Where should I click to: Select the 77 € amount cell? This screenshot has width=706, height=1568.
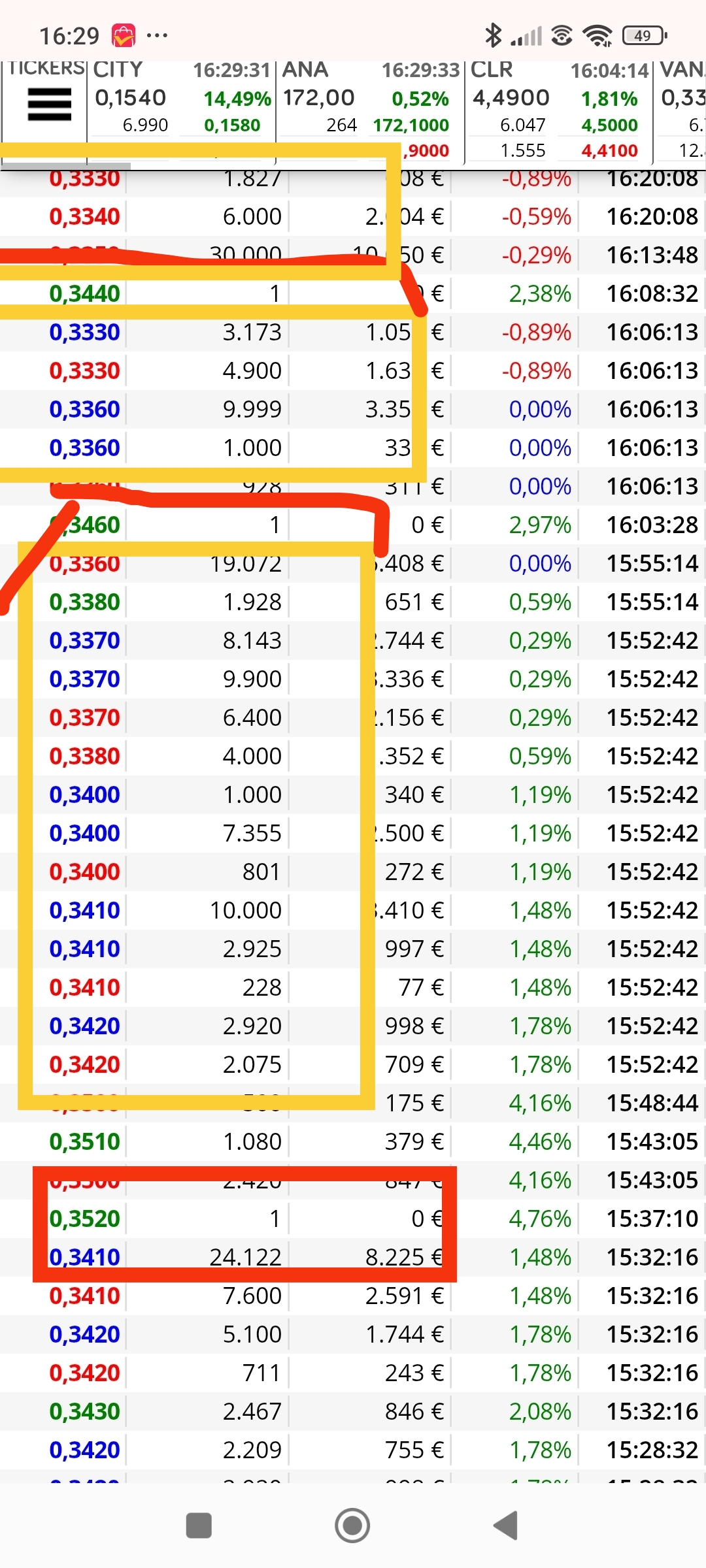tap(422, 988)
